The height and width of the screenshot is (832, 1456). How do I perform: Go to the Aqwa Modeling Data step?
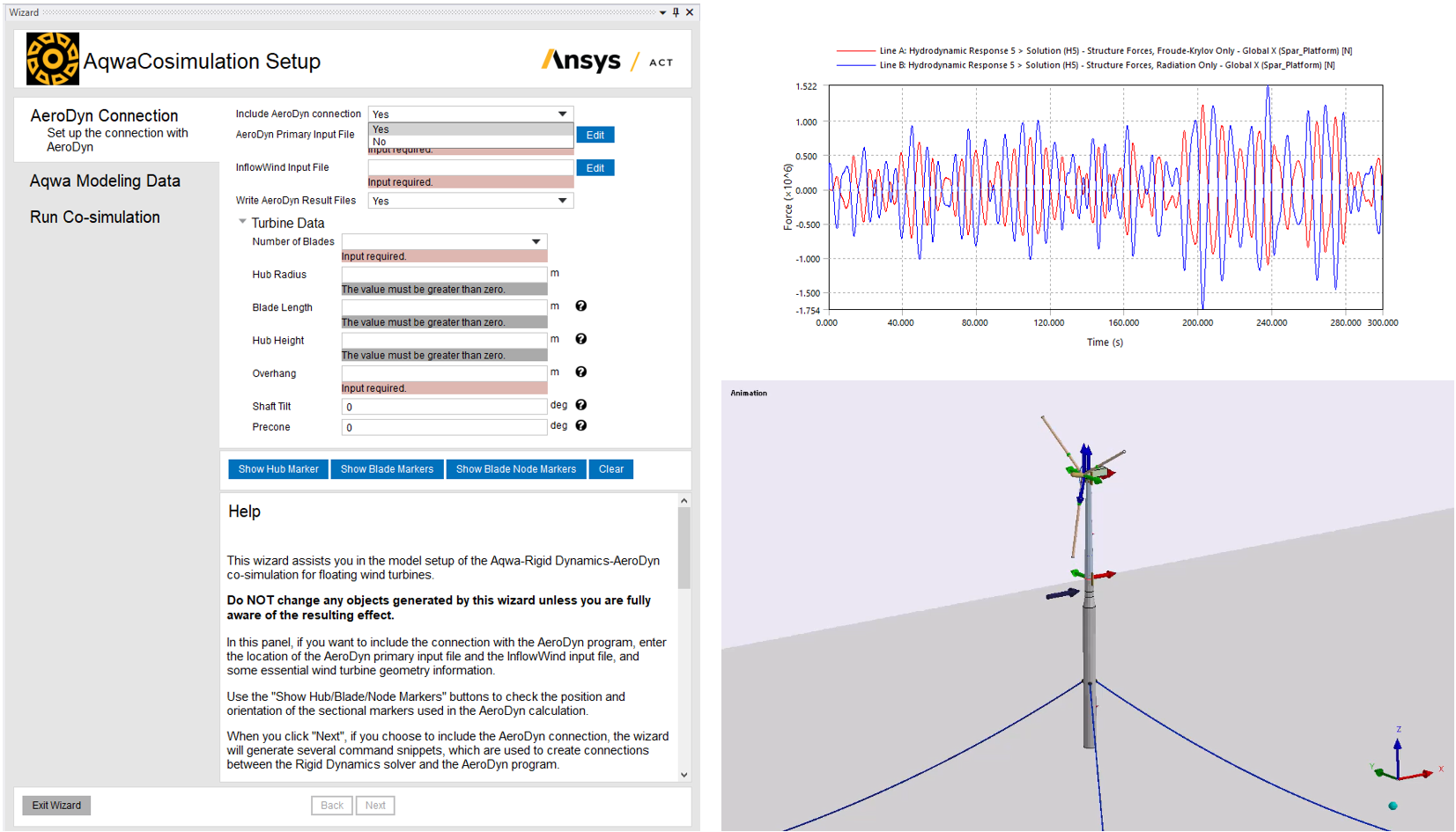[105, 180]
